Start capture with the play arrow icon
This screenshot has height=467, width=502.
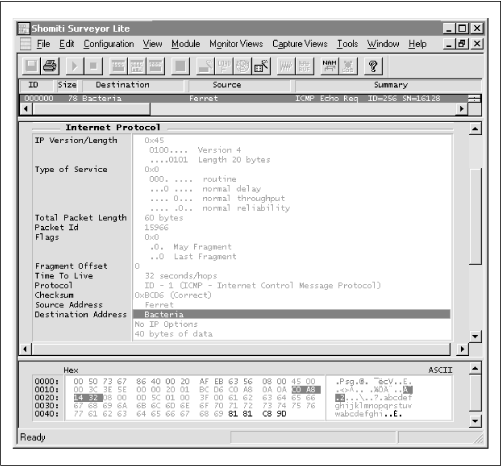click(75, 66)
